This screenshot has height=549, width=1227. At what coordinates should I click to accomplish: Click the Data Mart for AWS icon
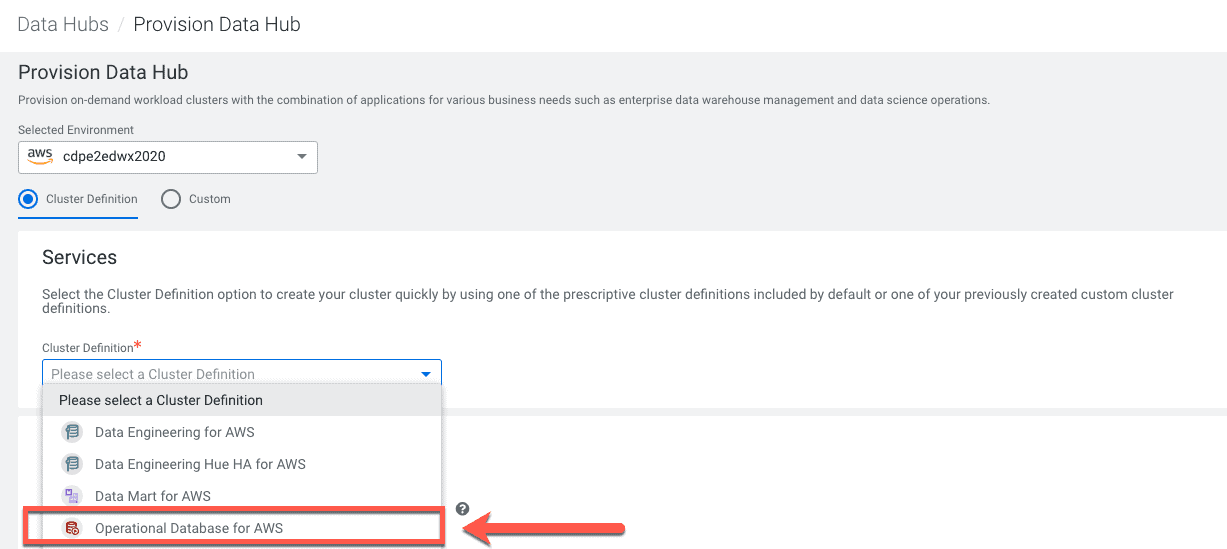(x=71, y=496)
